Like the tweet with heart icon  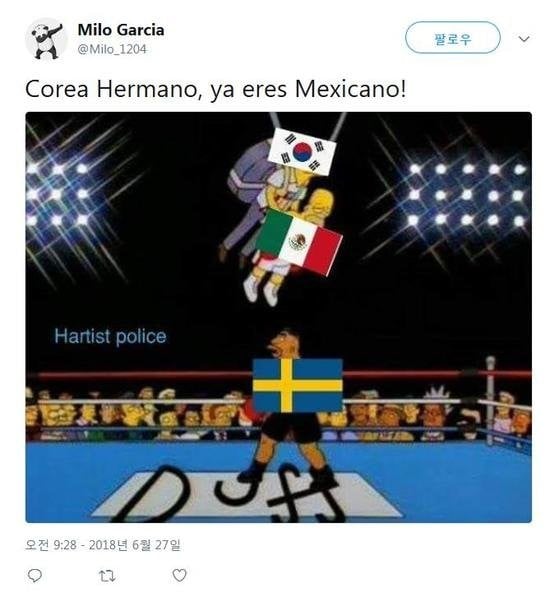(x=179, y=575)
